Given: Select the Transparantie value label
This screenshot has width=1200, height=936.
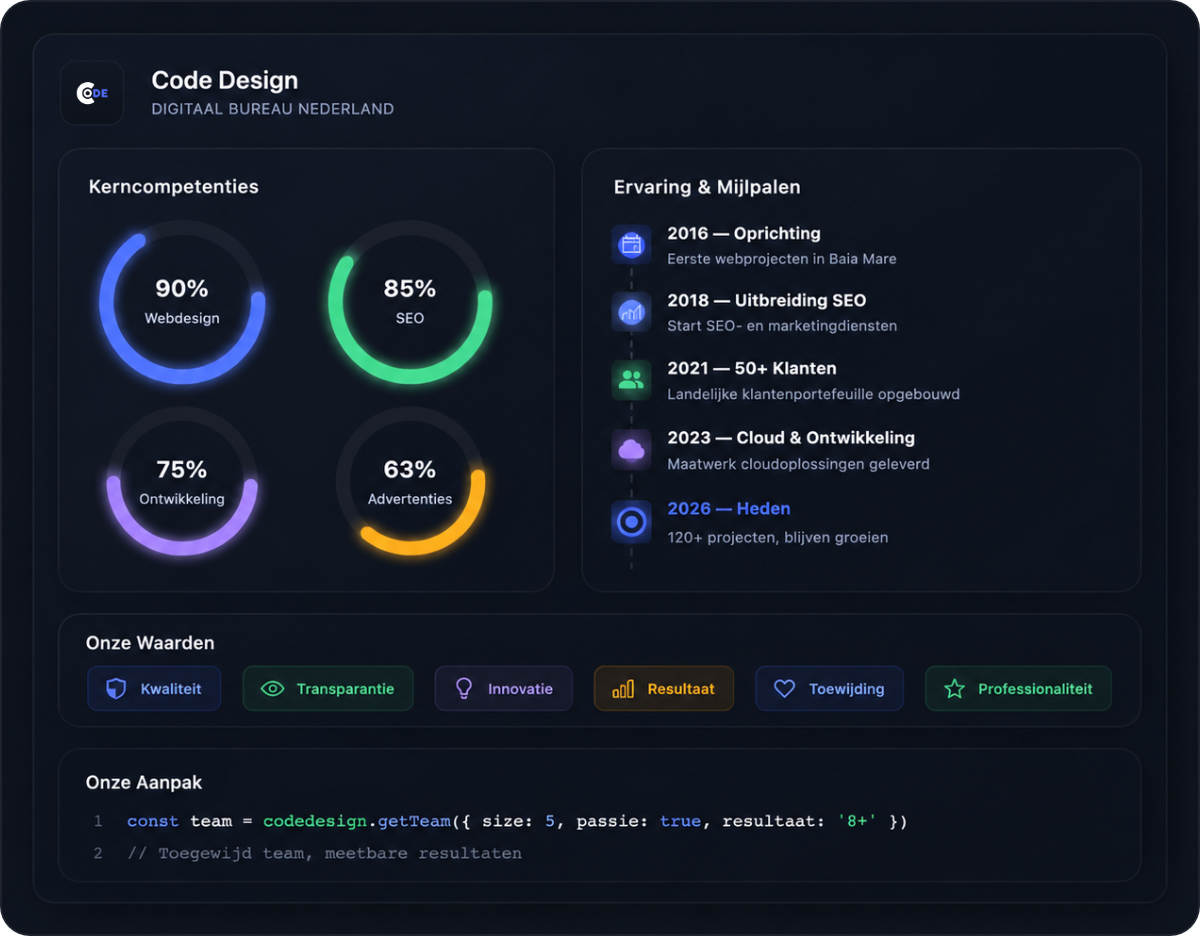Looking at the screenshot, I should (x=345, y=689).
